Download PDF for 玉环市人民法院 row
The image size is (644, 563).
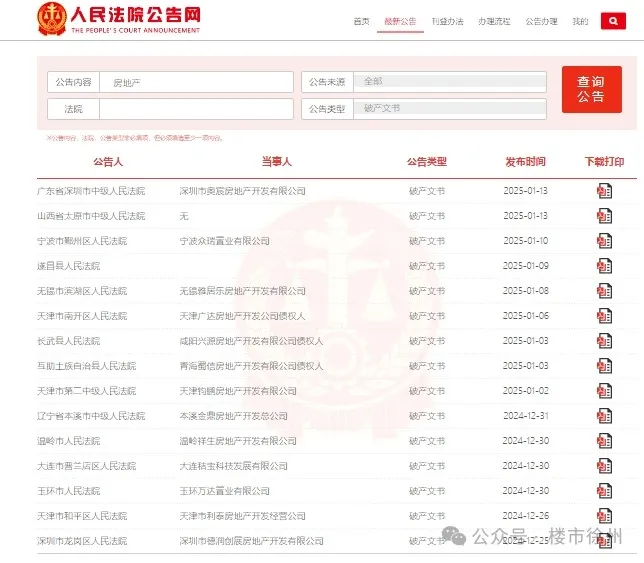[x=604, y=491]
